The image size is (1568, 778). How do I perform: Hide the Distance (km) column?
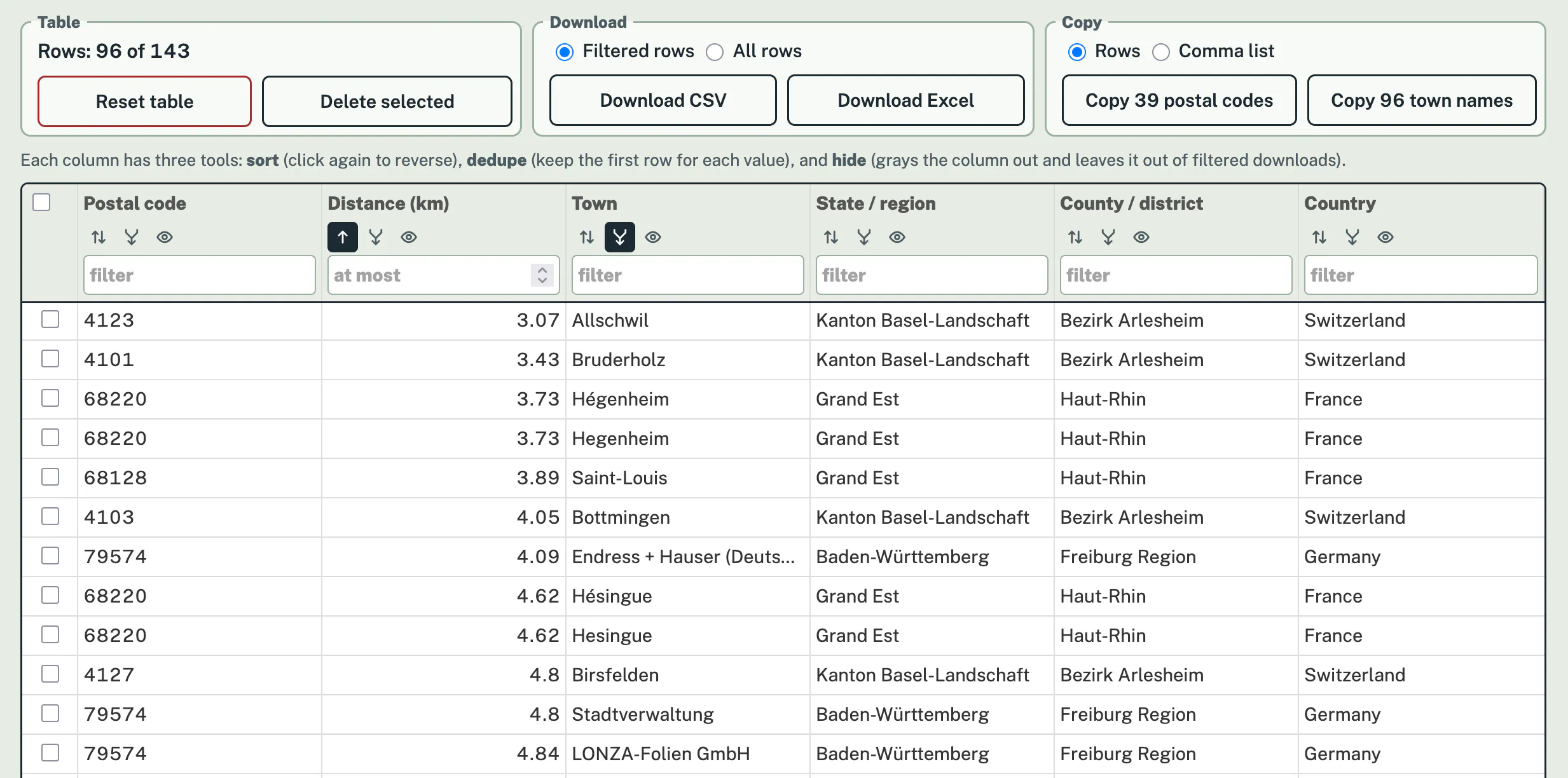coord(409,237)
